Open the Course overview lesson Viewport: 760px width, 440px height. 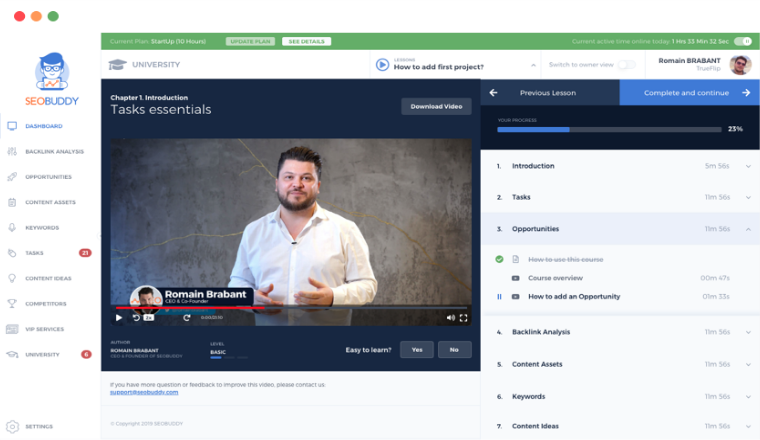click(x=555, y=278)
